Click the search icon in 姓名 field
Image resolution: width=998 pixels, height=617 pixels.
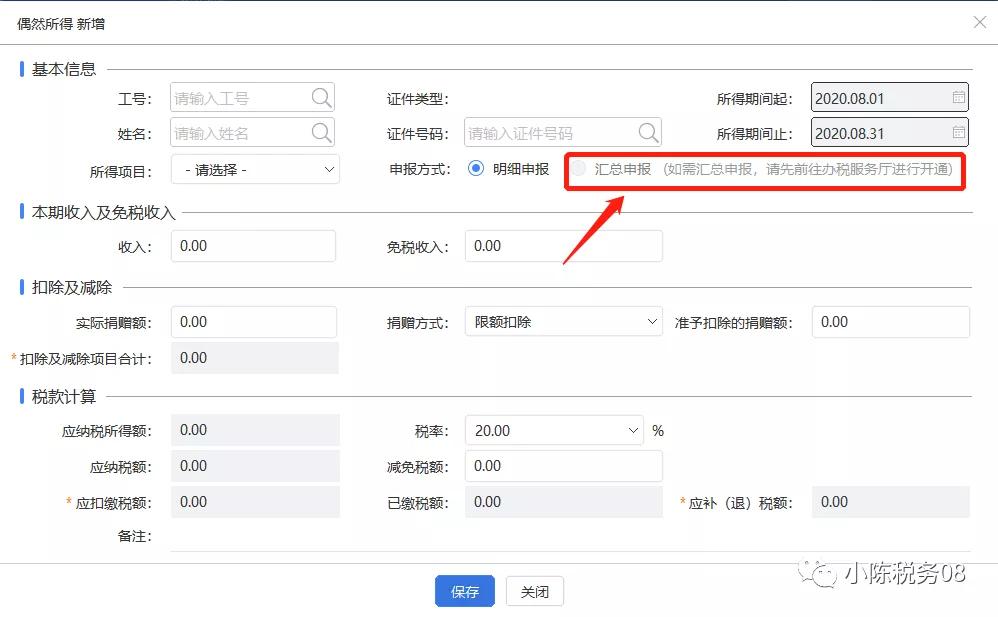tap(321, 133)
